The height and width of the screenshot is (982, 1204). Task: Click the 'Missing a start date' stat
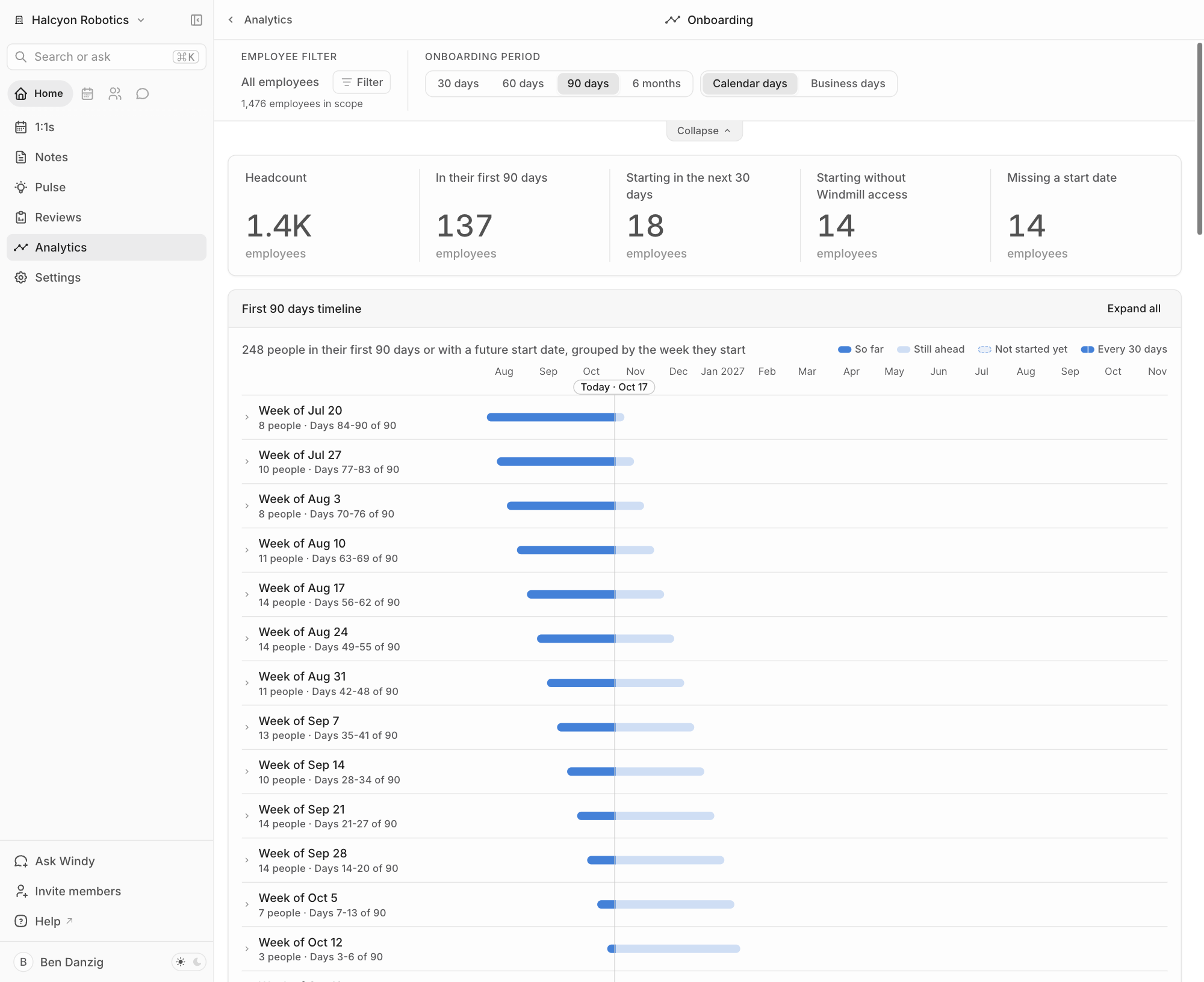point(1085,215)
